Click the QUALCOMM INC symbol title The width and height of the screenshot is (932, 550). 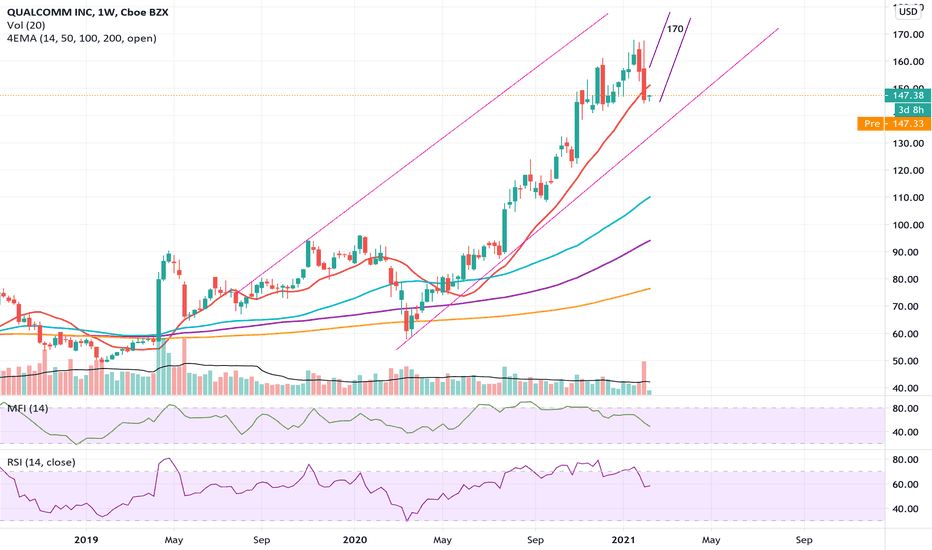tap(87, 12)
